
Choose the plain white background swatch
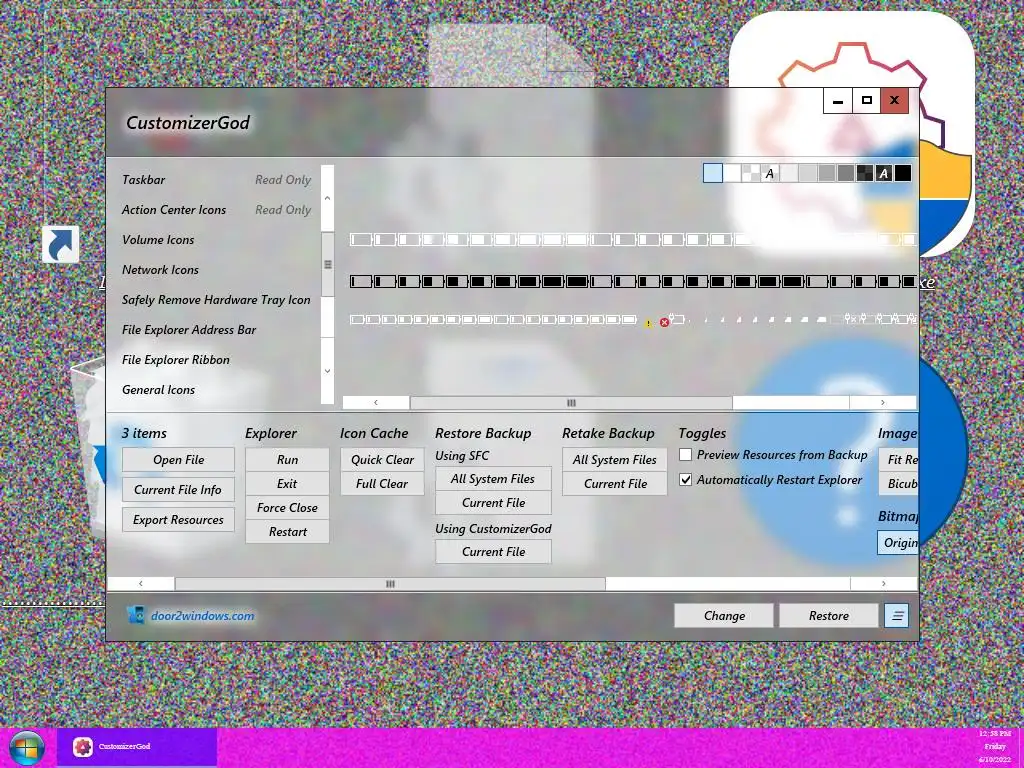coord(732,173)
